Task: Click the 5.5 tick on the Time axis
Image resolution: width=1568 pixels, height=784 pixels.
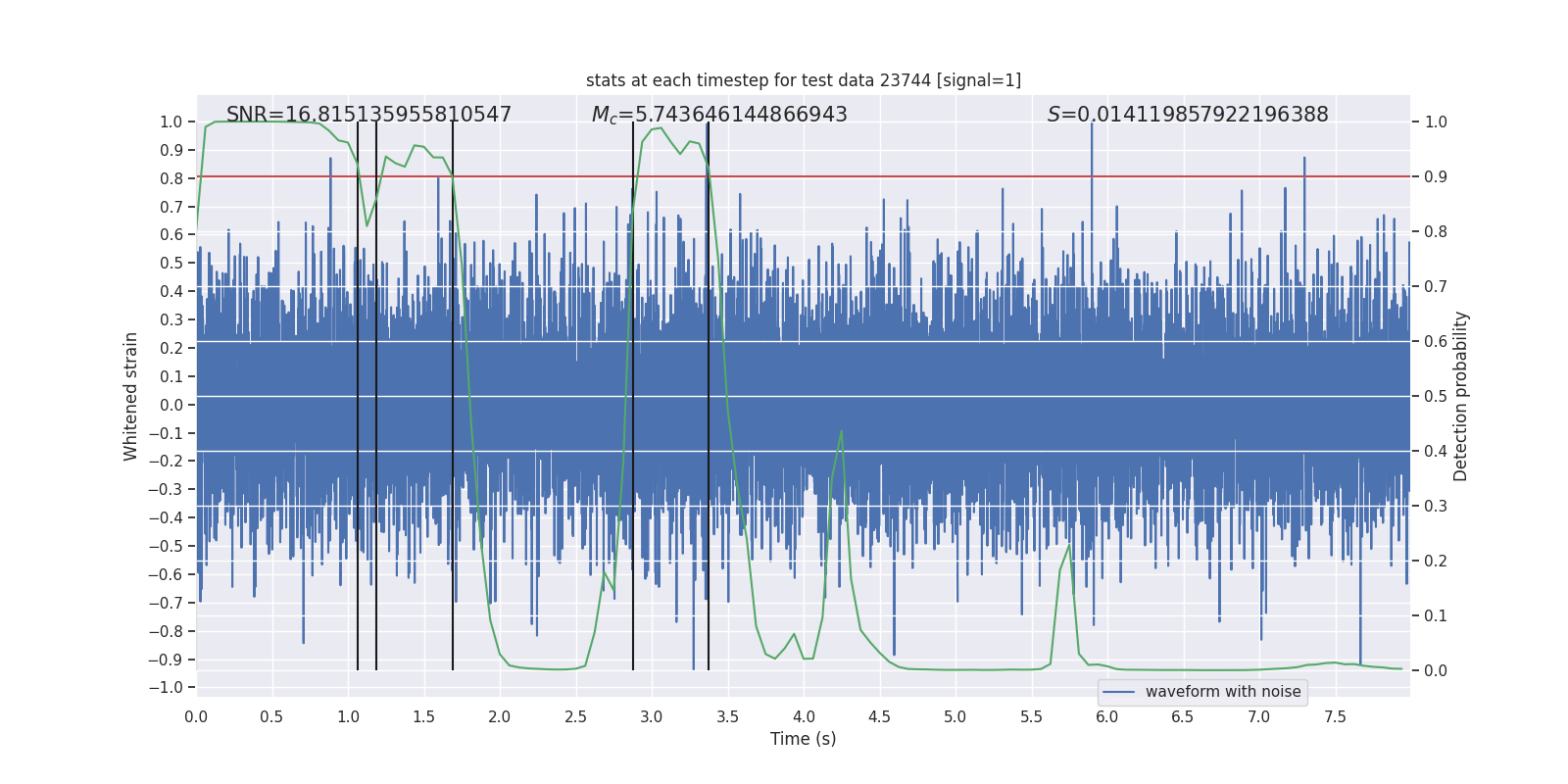Action: [1031, 716]
